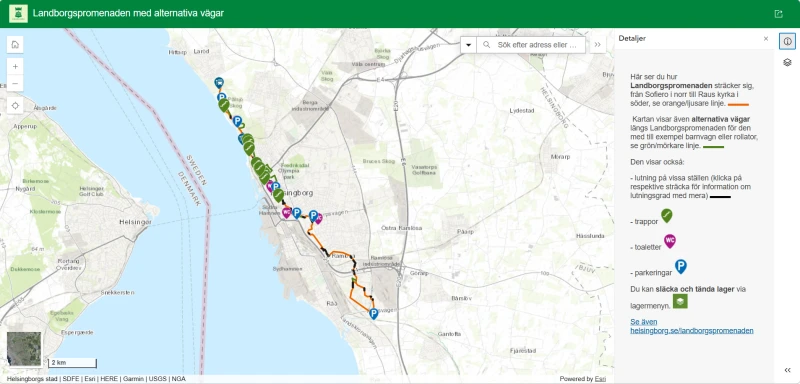Screen dimensions: 800x384
Task: Select the parking marker just below the bus marker
Action: click(221, 97)
